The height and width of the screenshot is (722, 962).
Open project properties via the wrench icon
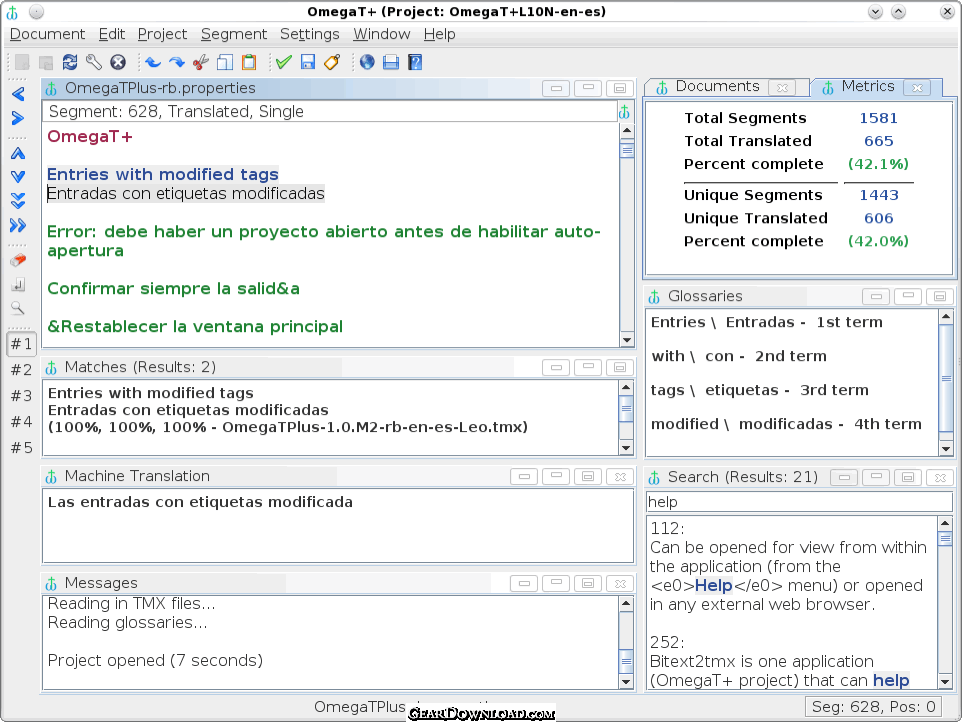click(94, 62)
